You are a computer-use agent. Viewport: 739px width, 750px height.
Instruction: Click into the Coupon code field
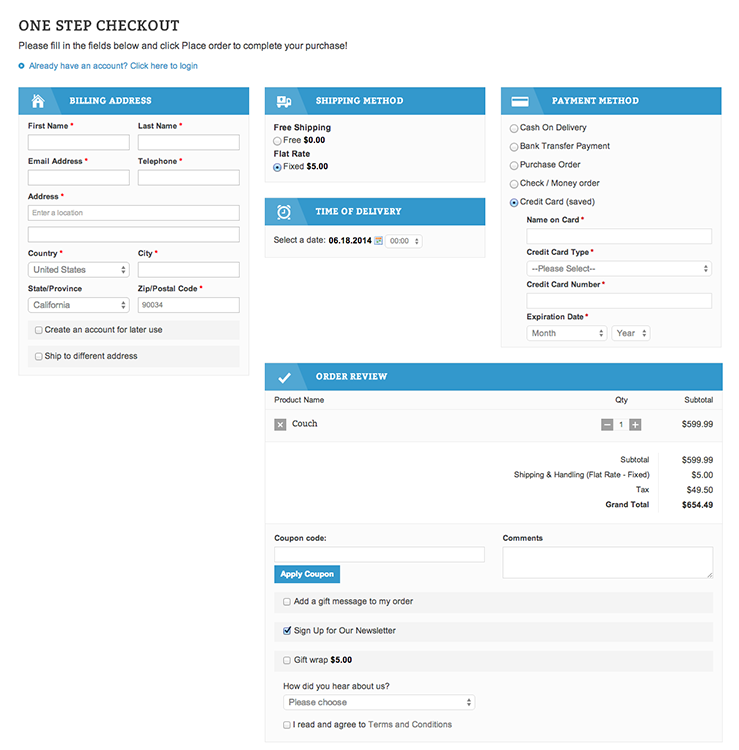tap(379, 554)
